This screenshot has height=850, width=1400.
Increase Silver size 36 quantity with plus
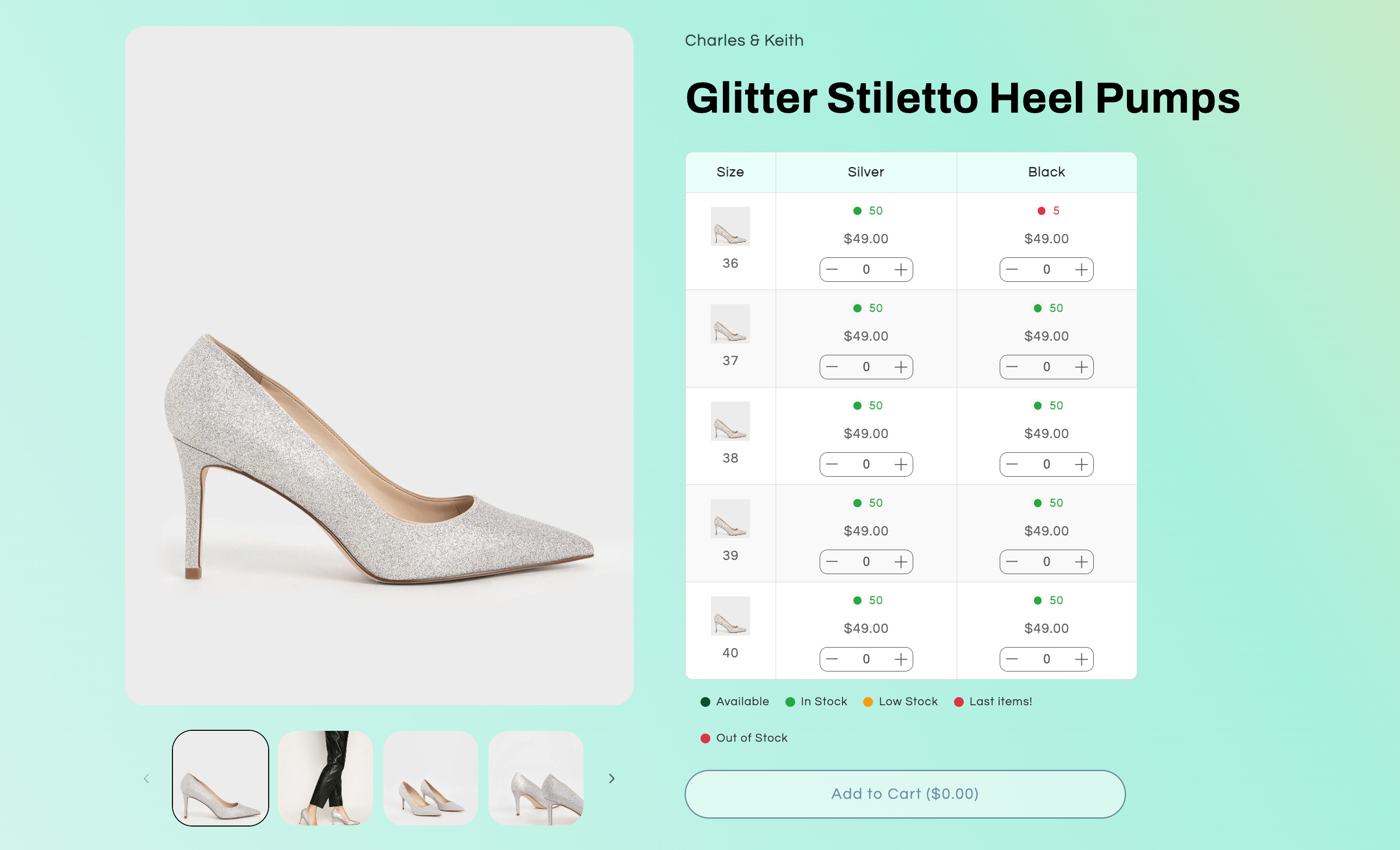pos(901,269)
